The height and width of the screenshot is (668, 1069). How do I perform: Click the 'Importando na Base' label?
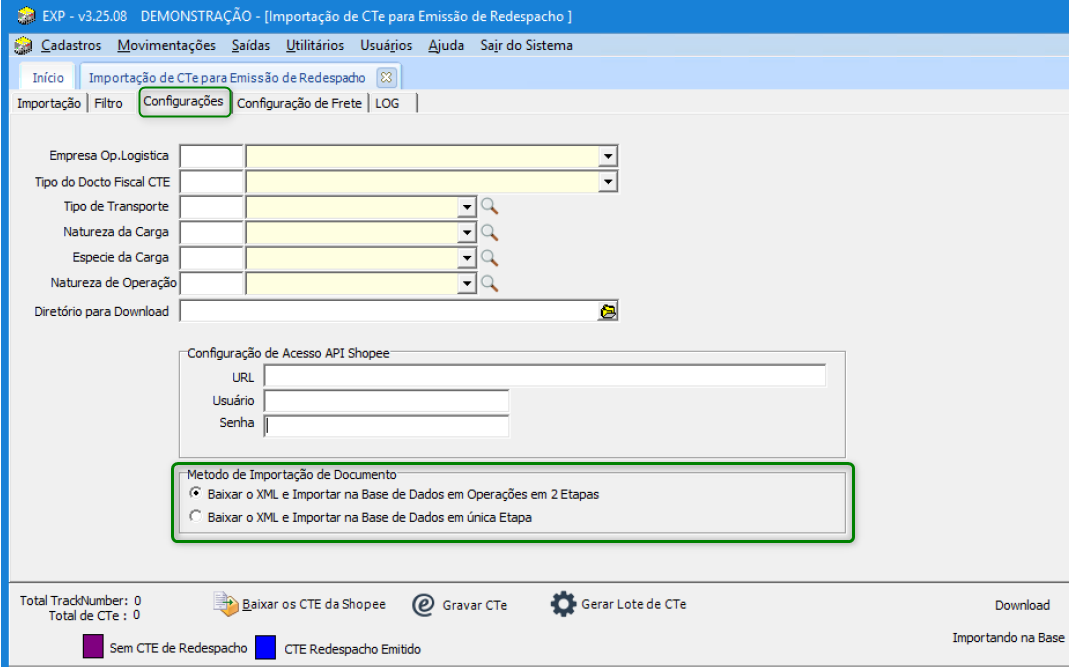pos(1008,638)
